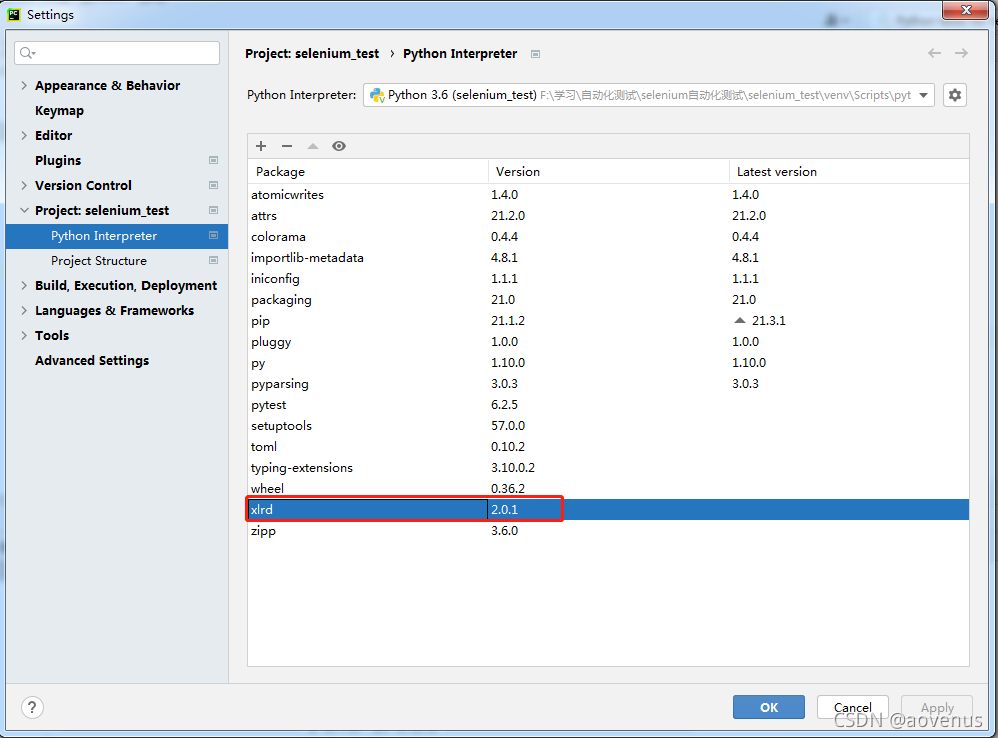998x738 pixels.
Task: Click the help question mark icon
Action: click(33, 707)
